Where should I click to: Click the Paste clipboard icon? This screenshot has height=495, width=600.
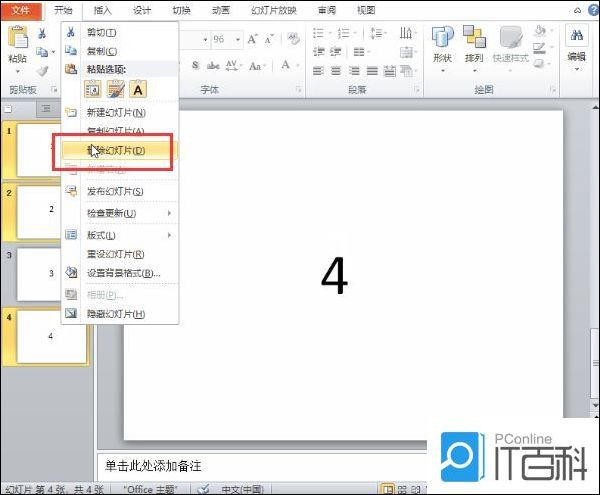(x=18, y=37)
